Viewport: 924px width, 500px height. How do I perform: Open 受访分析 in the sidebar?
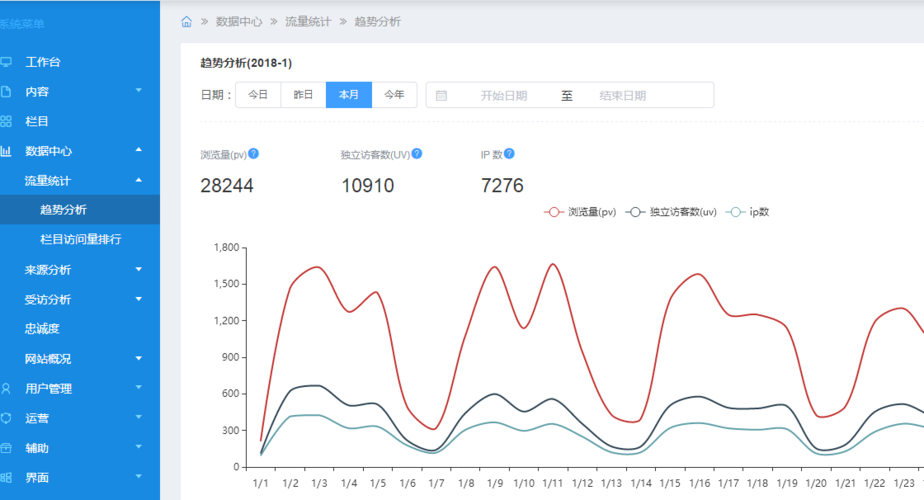click(x=47, y=300)
